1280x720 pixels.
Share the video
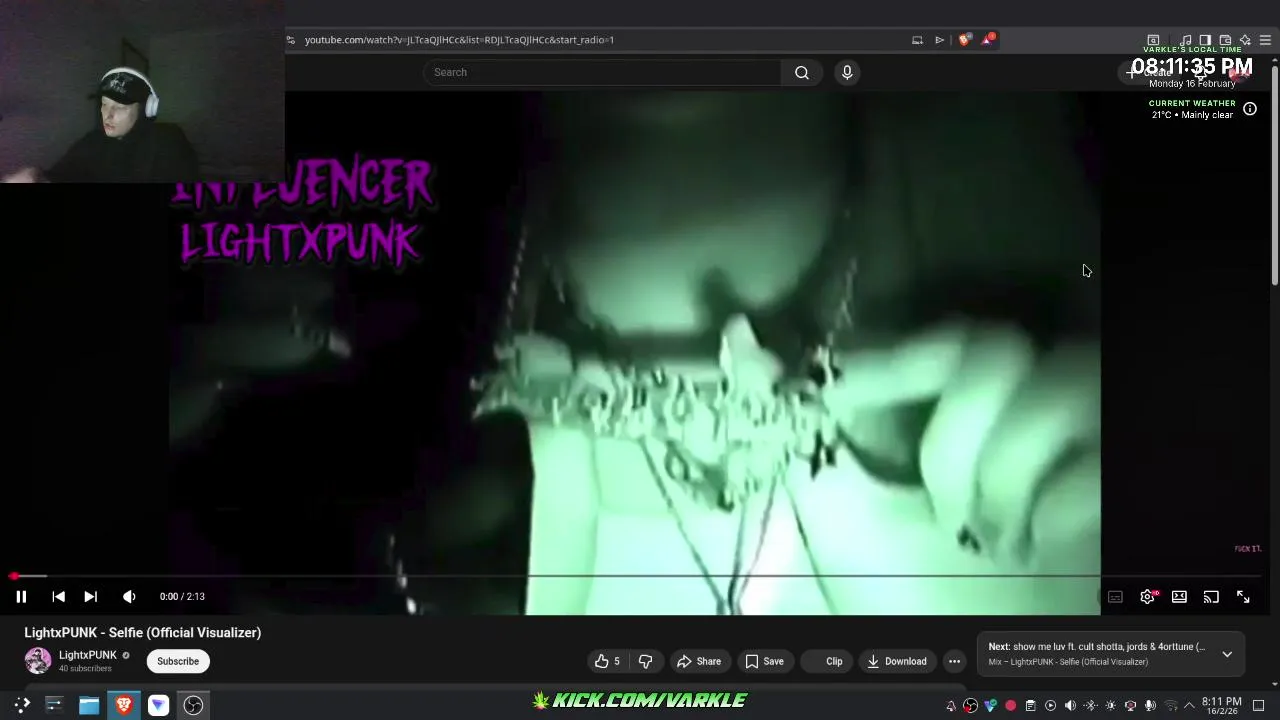699,661
